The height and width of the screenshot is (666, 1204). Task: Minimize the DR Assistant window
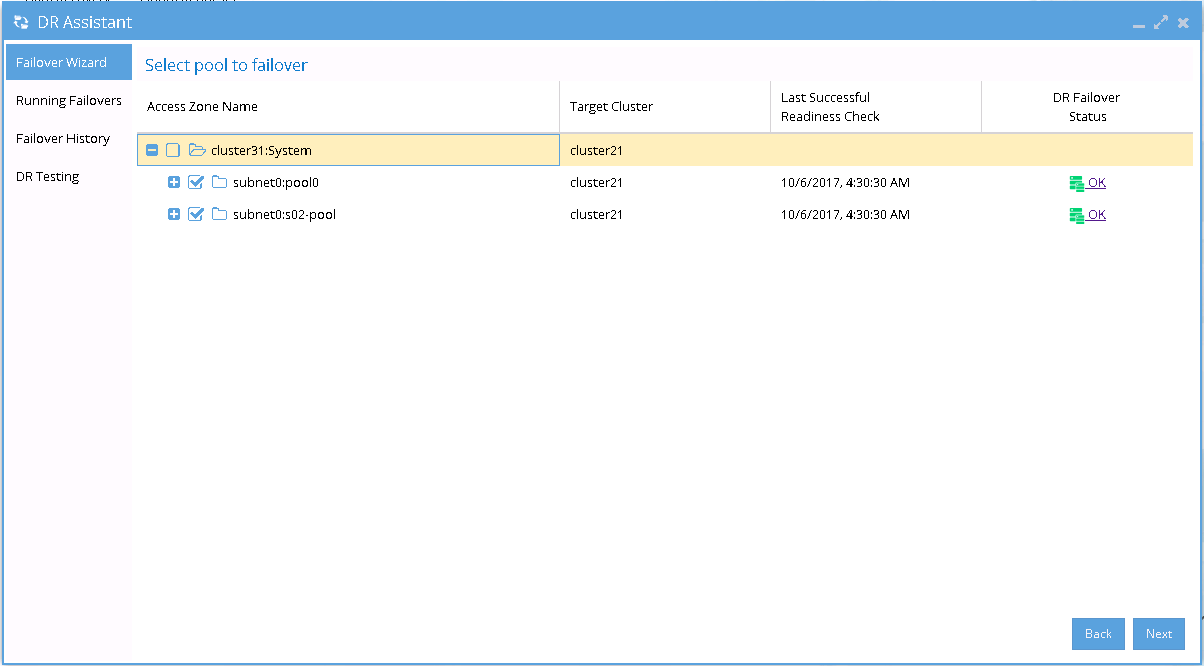point(1138,23)
